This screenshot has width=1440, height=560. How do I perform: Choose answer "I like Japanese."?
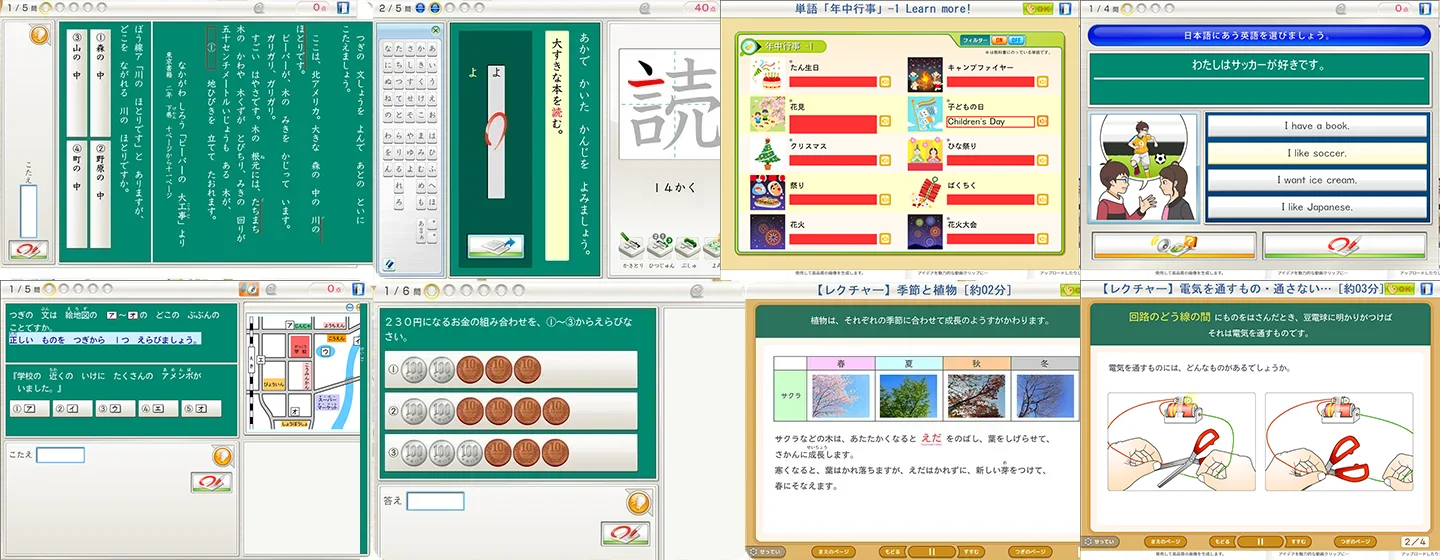tap(1317, 207)
